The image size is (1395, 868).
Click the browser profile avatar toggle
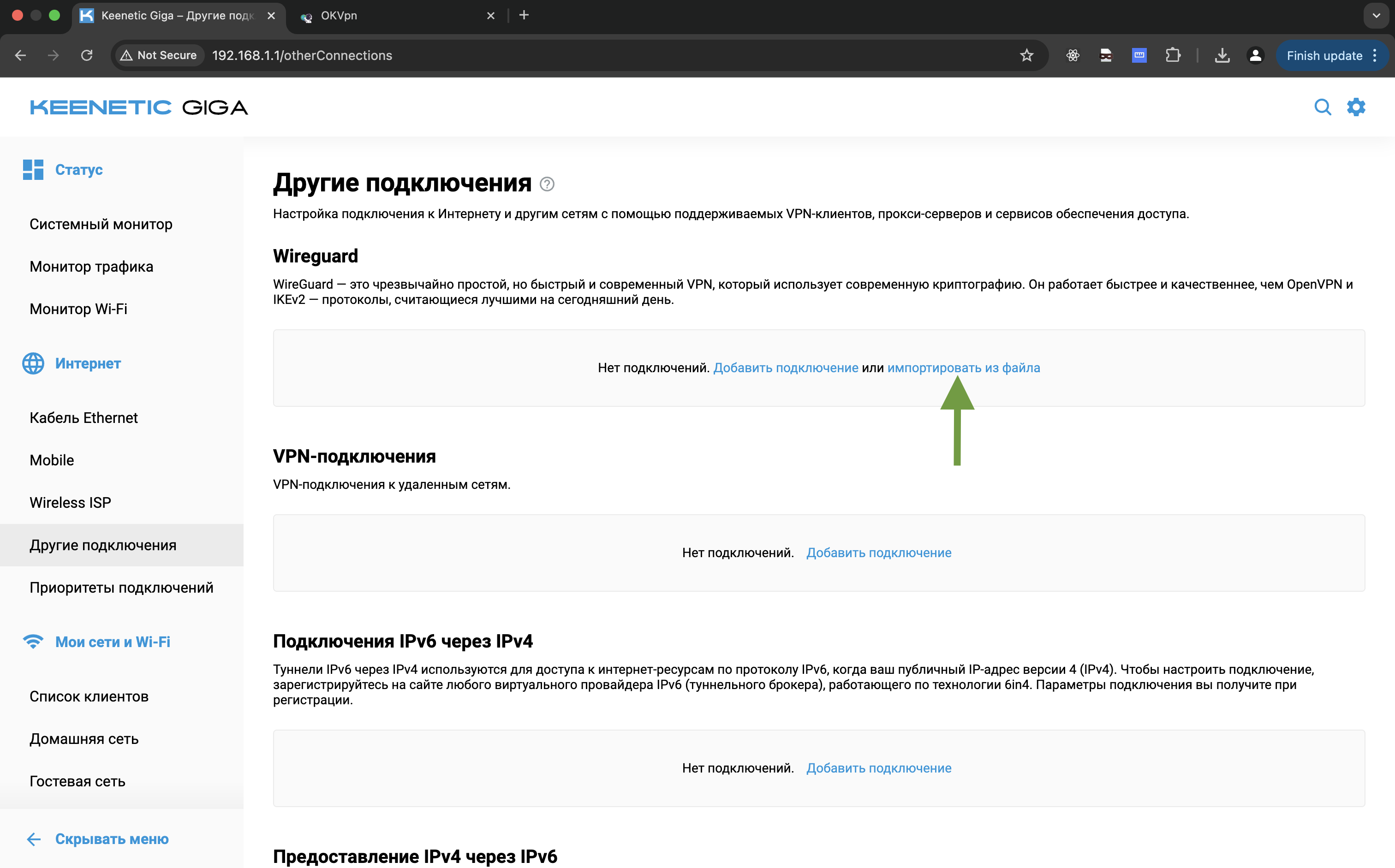tap(1256, 55)
